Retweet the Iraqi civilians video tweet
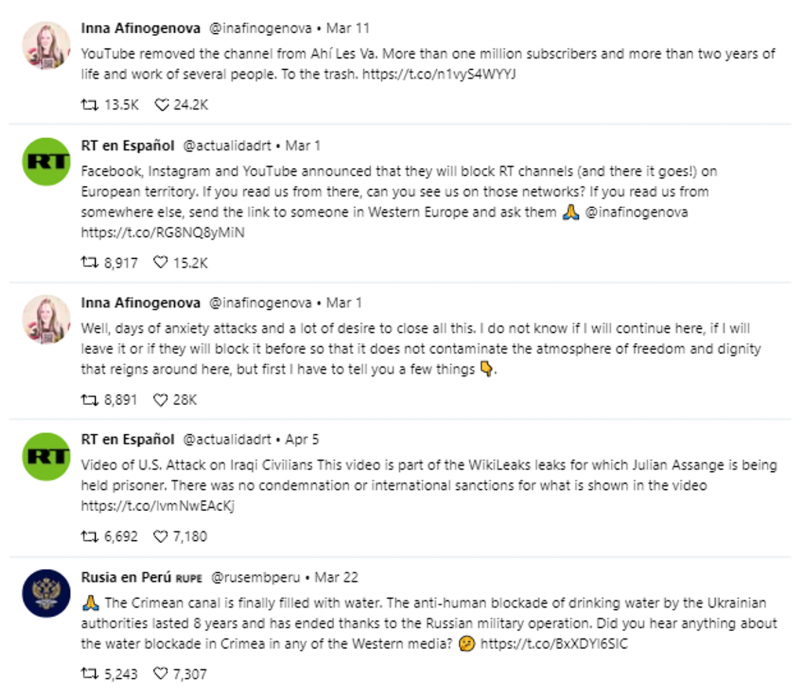 [x=89, y=536]
